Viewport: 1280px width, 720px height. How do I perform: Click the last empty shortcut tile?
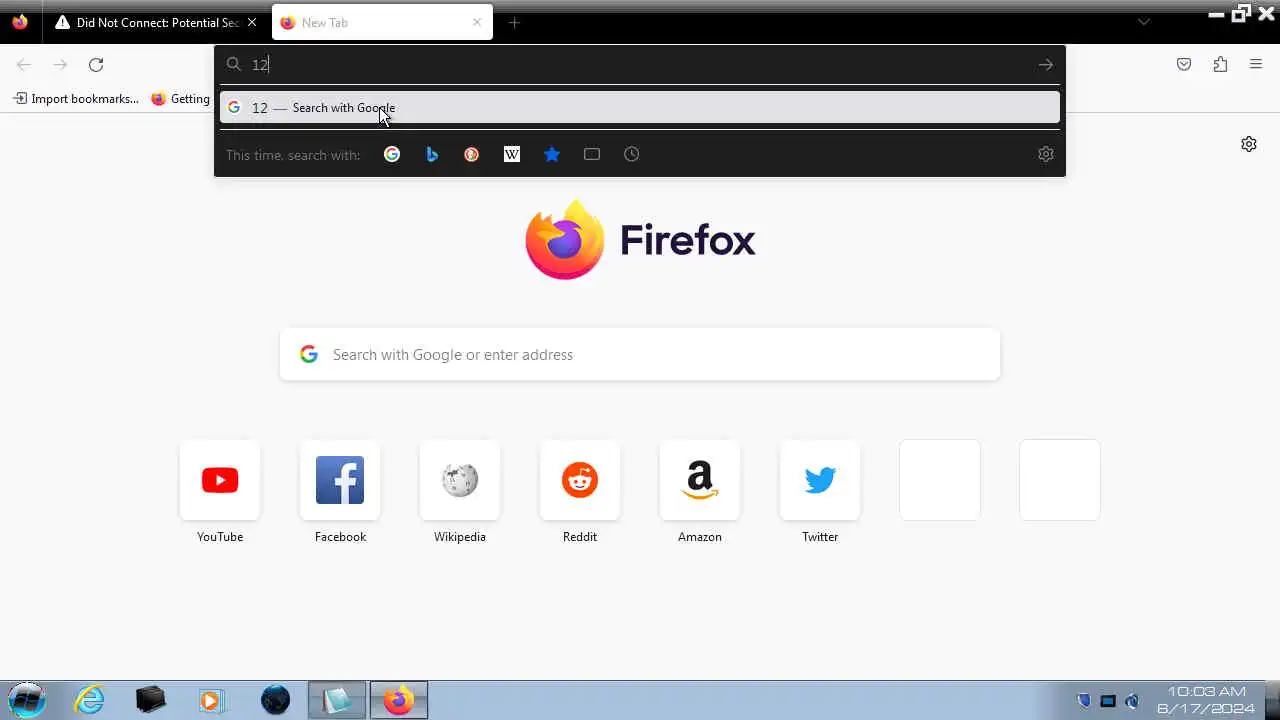[x=1060, y=480]
